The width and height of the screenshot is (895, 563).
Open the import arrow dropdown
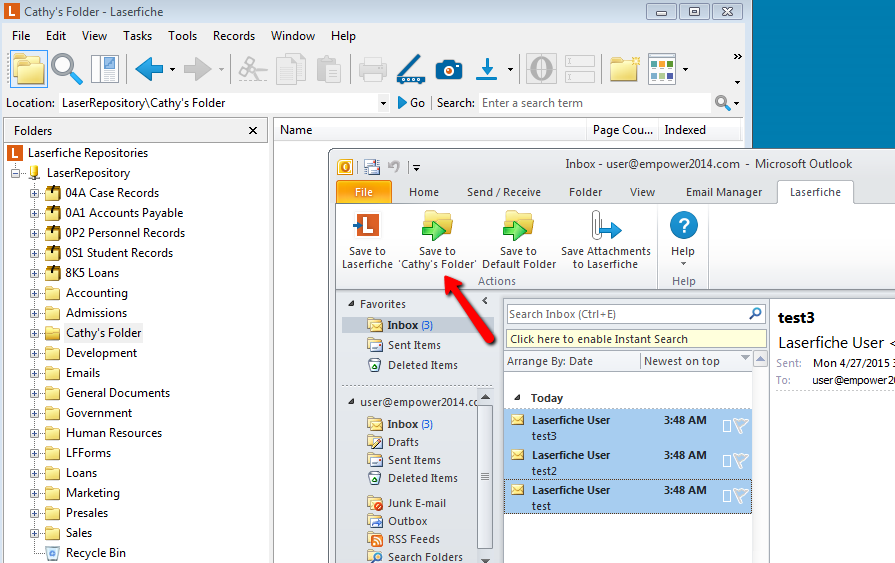click(510, 69)
